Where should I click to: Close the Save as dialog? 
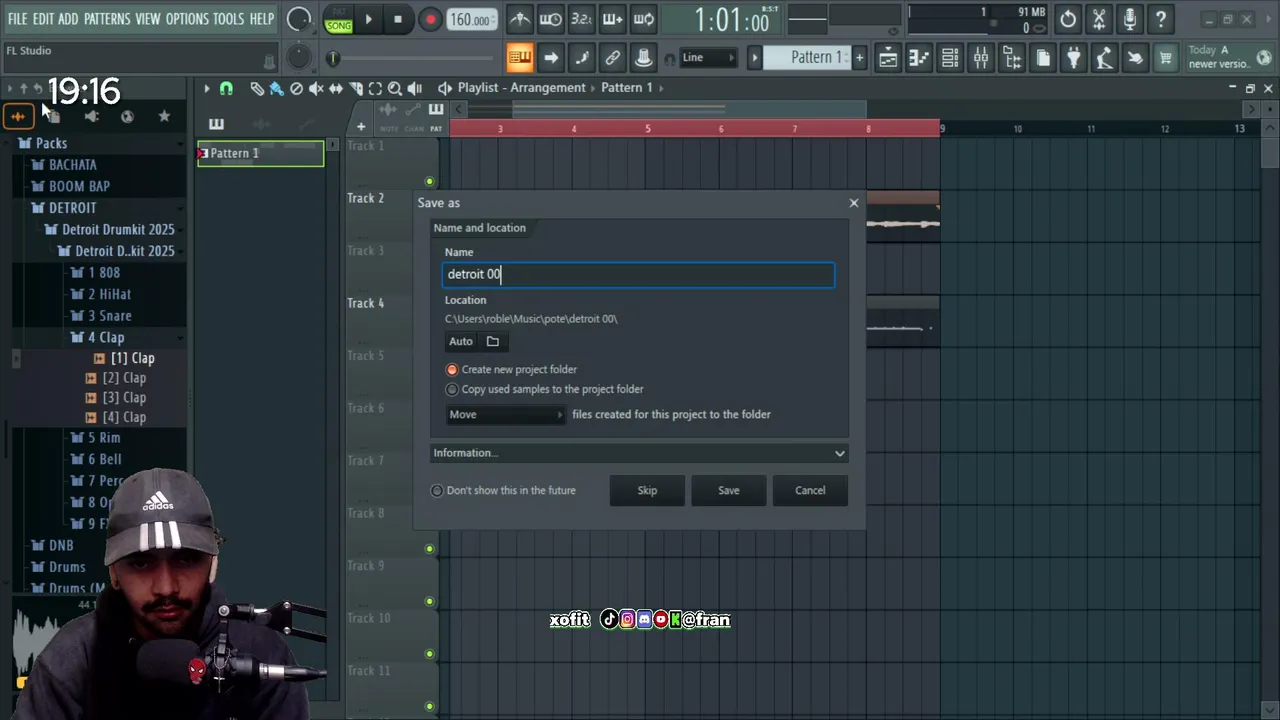pyautogui.click(x=854, y=203)
